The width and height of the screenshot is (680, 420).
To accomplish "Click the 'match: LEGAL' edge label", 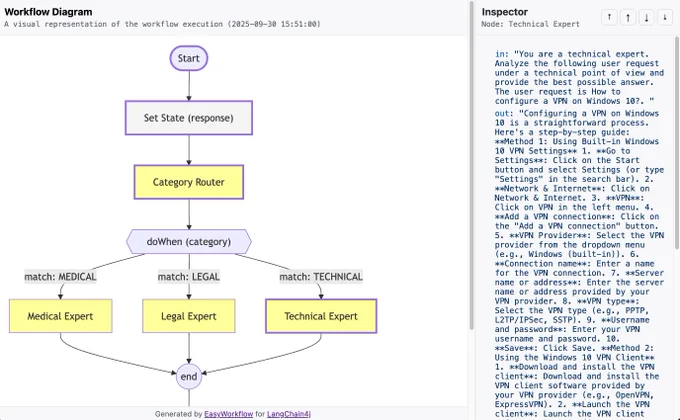I will tap(189, 276).
